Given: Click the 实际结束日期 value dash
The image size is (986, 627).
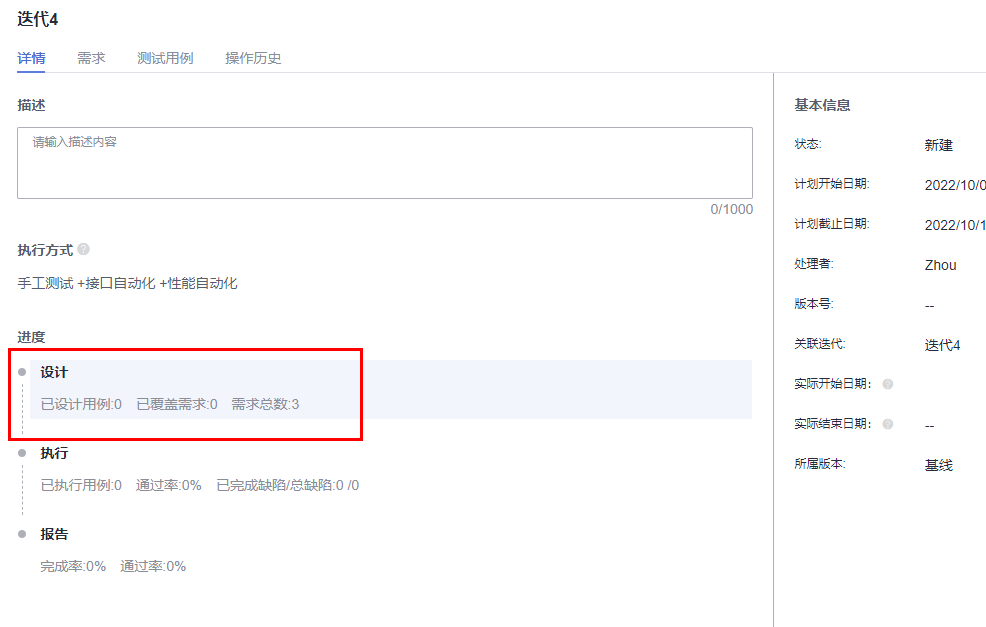Looking at the screenshot, I should pyautogui.click(x=929, y=426).
